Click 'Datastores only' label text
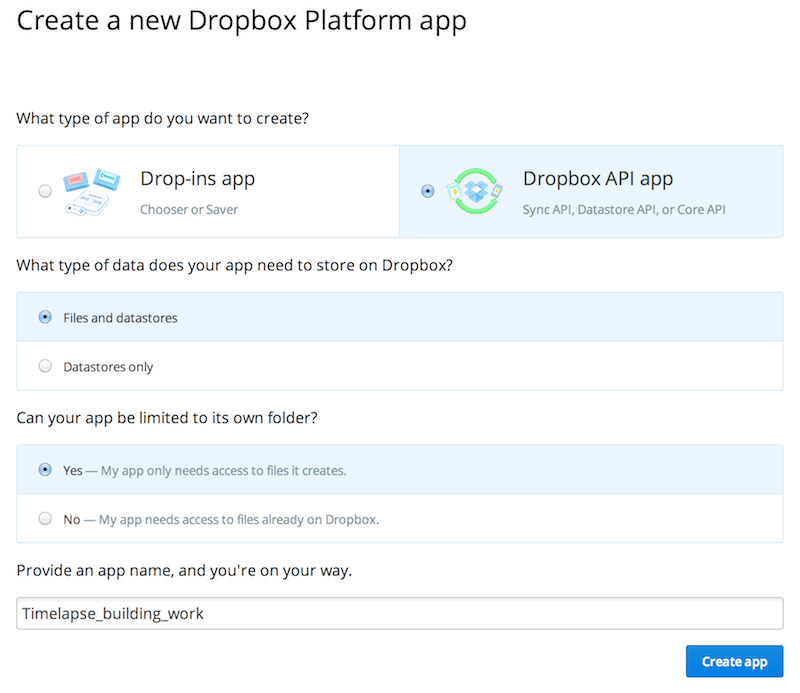 pyautogui.click(x=108, y=367)
